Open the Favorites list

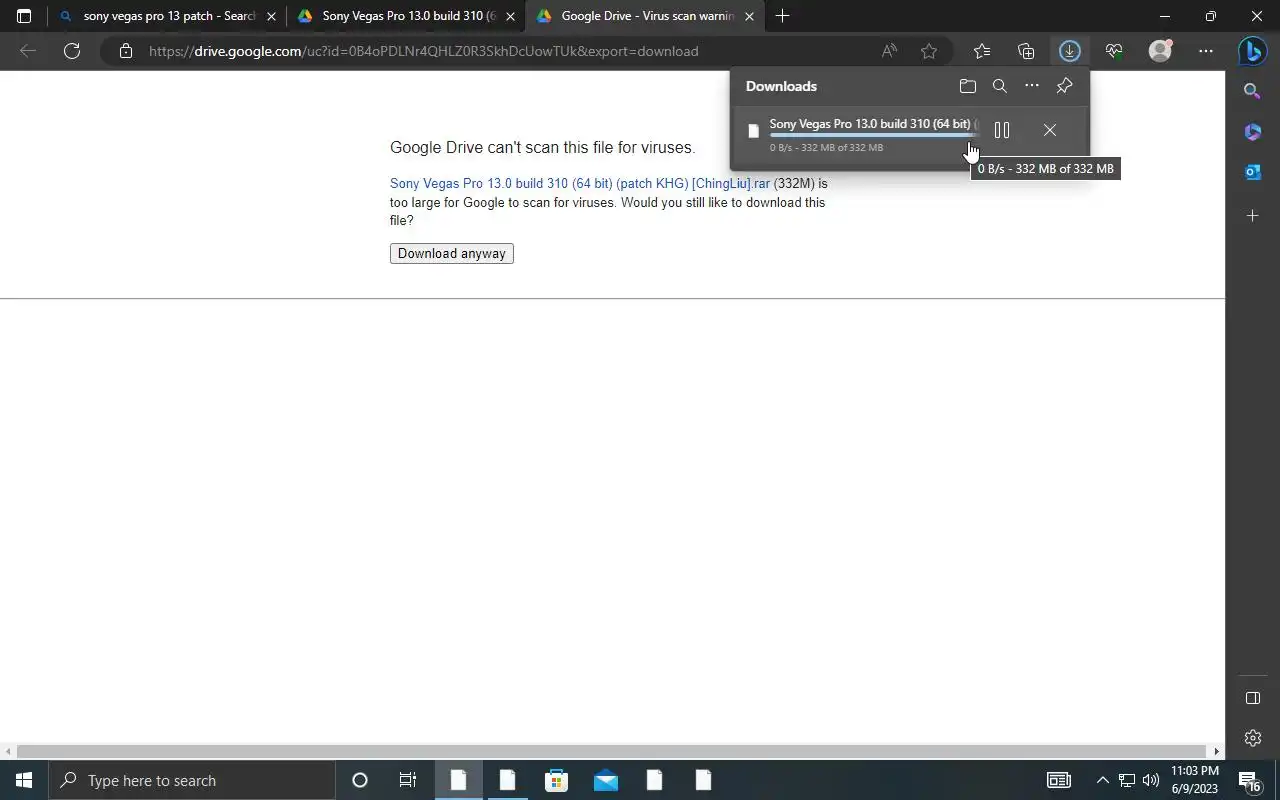pyautogui.click(x=982, y=51)
